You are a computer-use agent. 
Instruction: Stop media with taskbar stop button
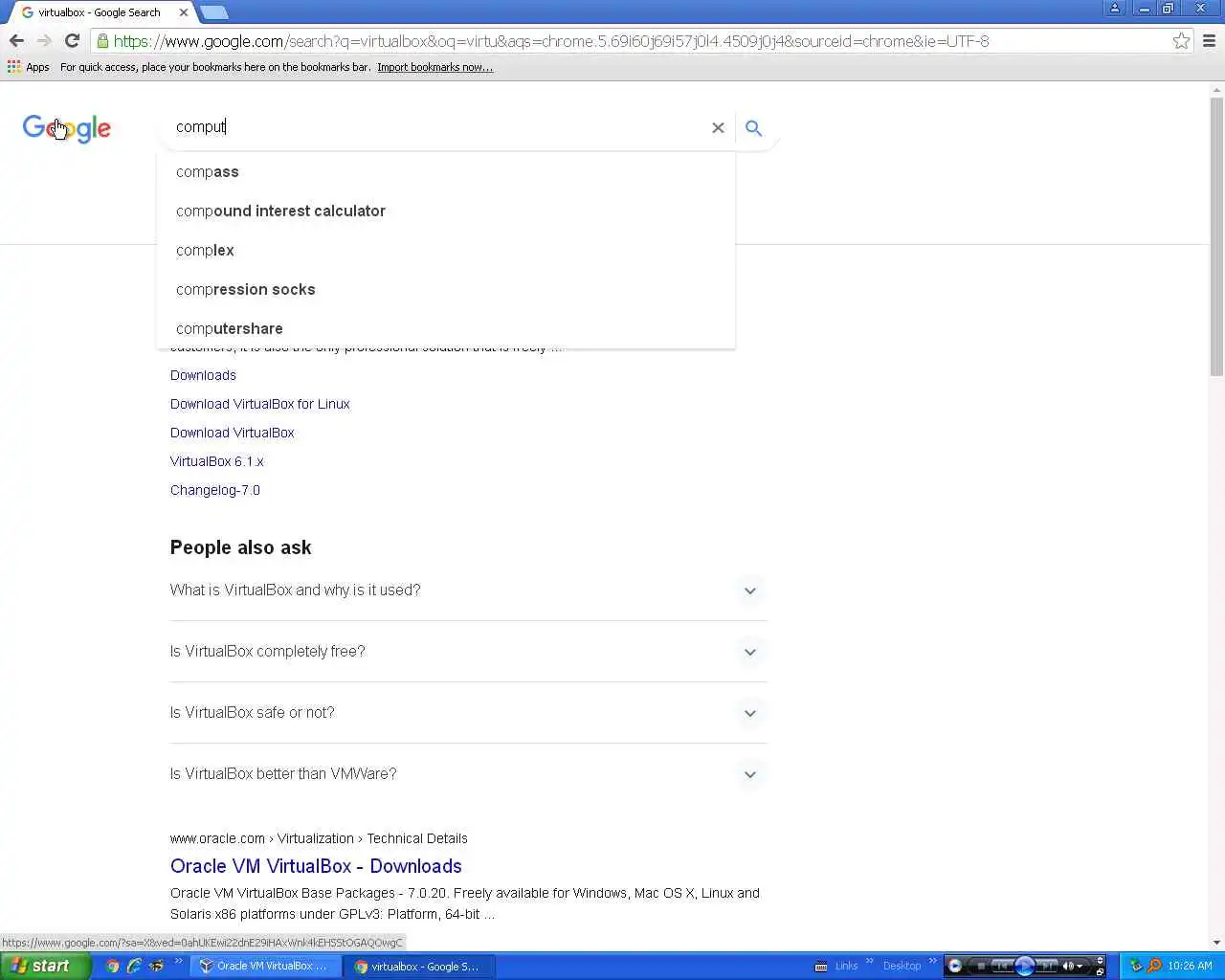point(980,966)
